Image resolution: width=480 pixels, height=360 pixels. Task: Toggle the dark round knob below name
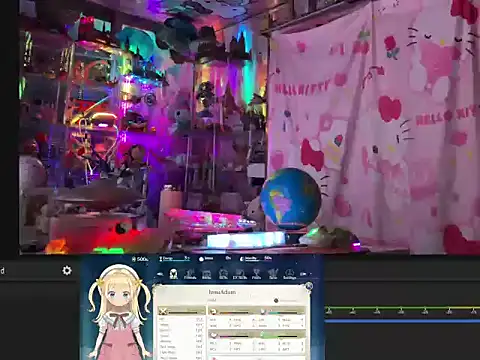pos(276,301)
